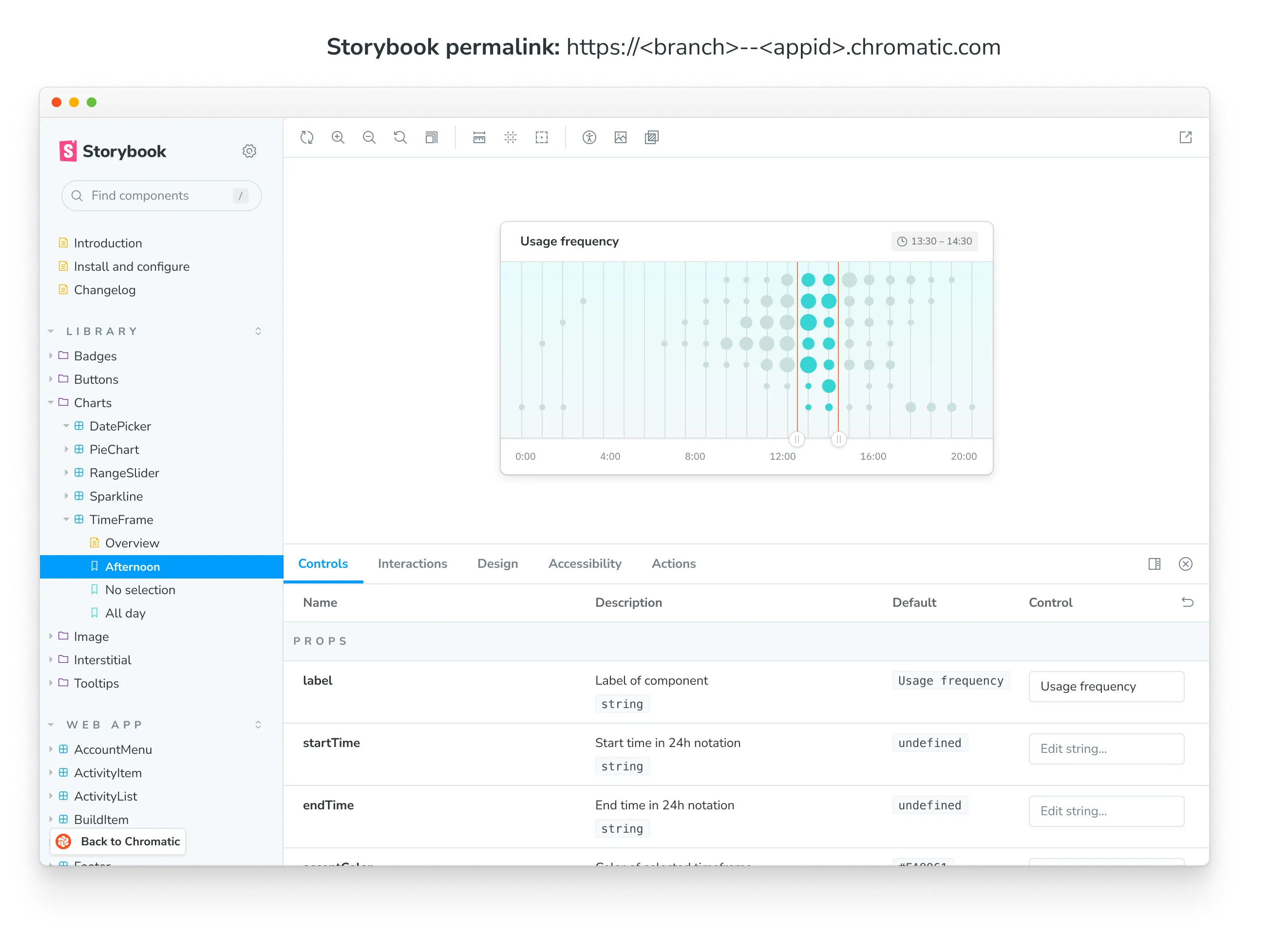Open story in a new tab icon

click(x=1186, y=137)
